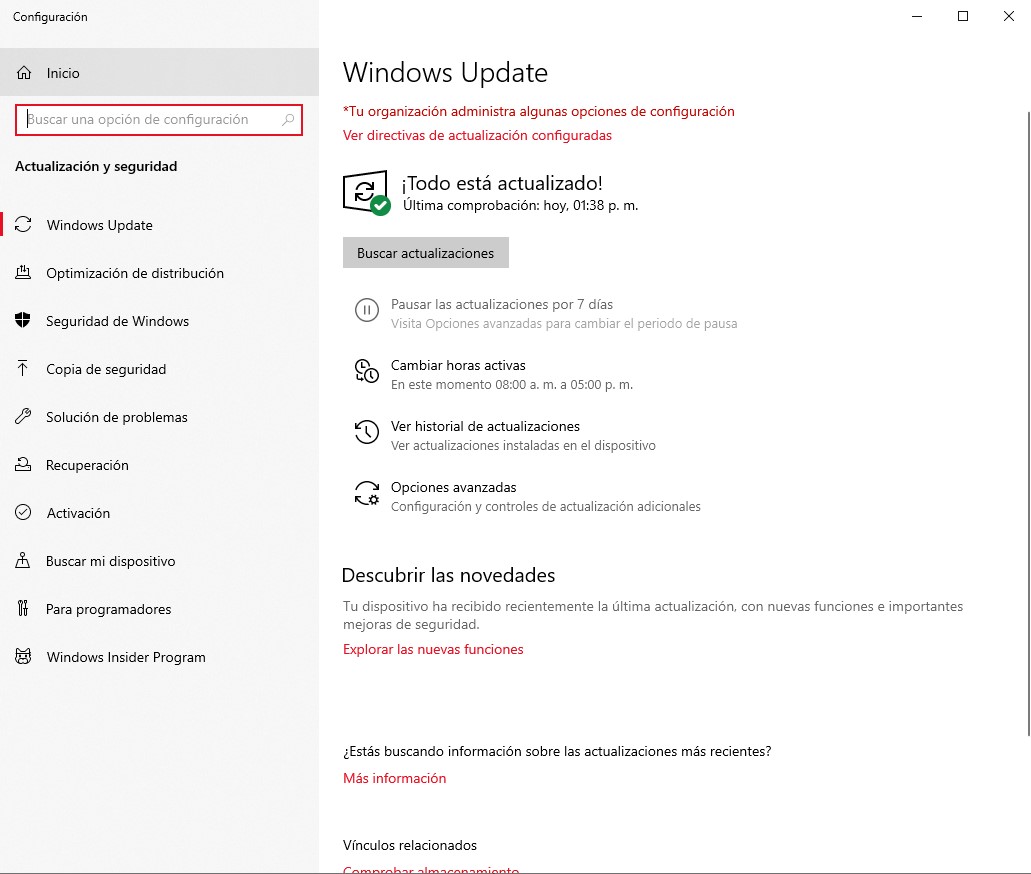Return to Inicio settings home
This screenshot has height=874, width=1031.
159,72
